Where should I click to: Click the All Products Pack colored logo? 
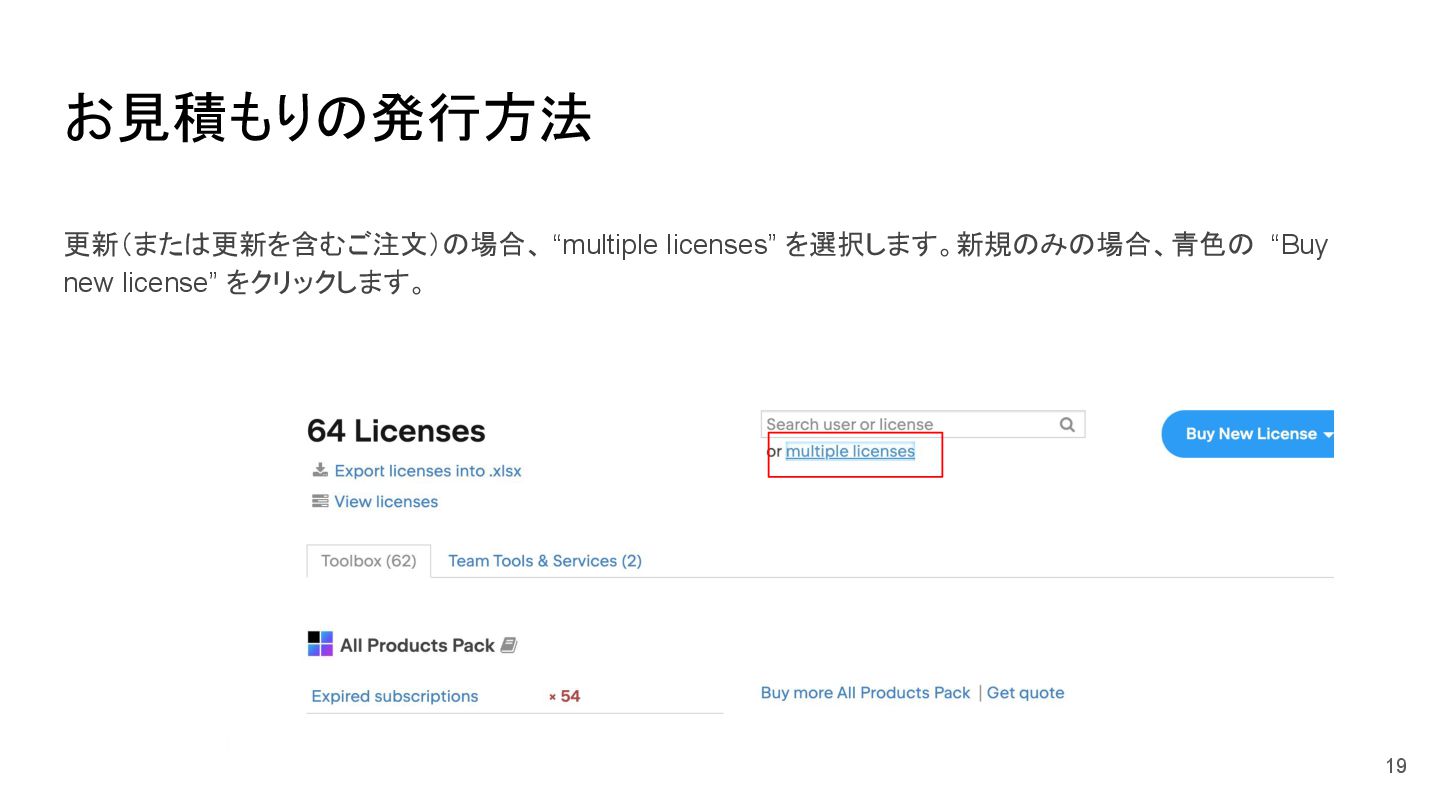[320, 644]
